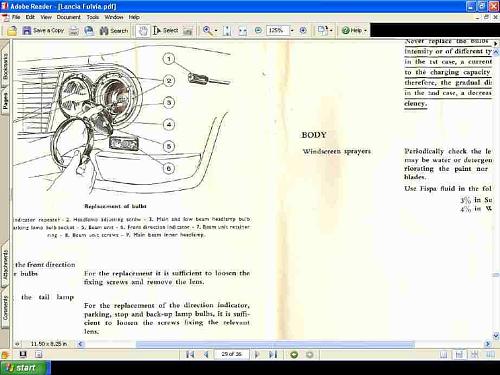Viewport: 500px width, 375px height.
Task: Select the Hand tool
Action: (x=143, y=31)
